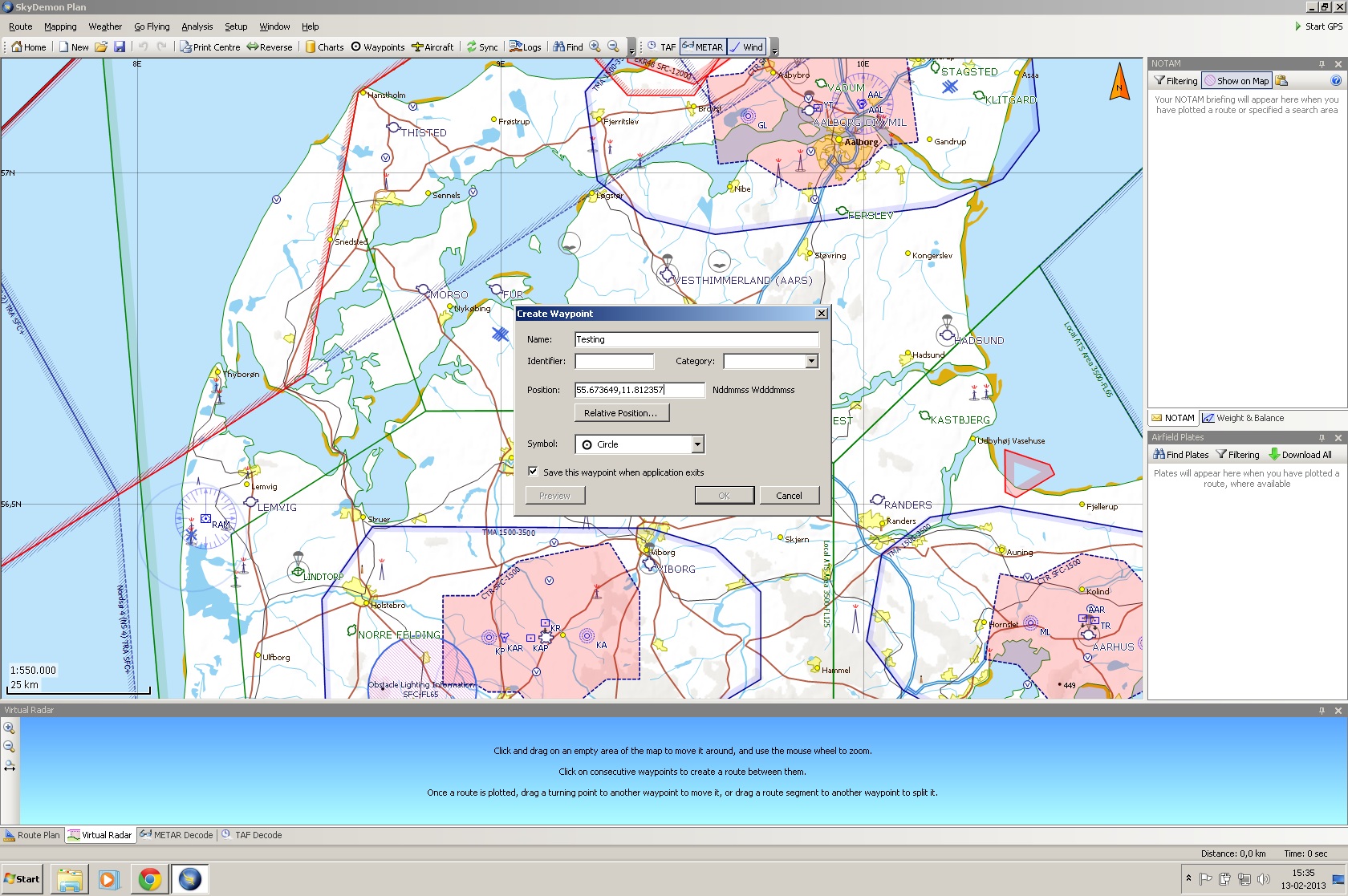
Task: Click the Relative Position button
Action: point(621,413)
